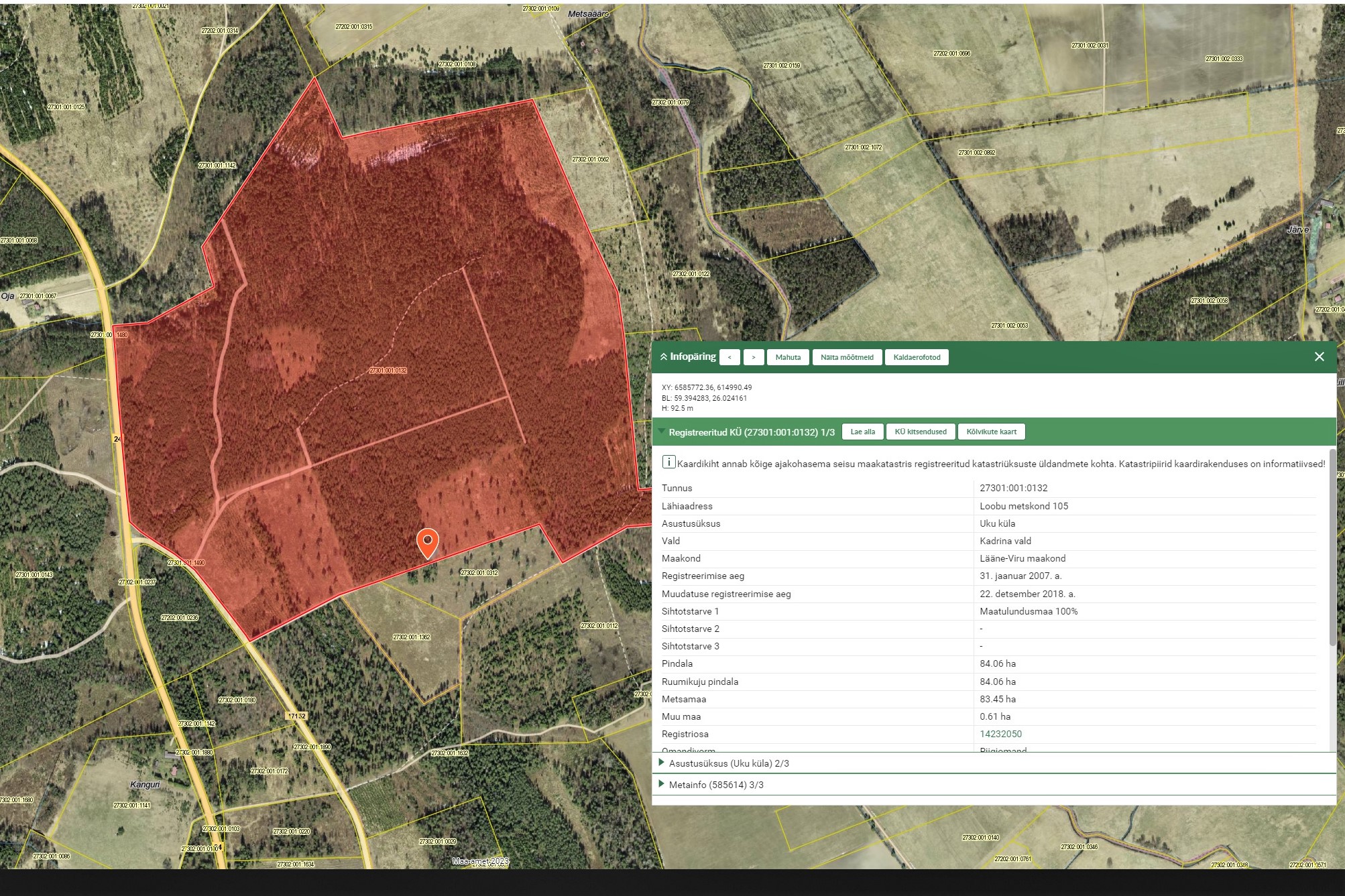Open KÜ kitsendused restrictions
Screen dimensions: 1345x896
[x=921, y=432]
